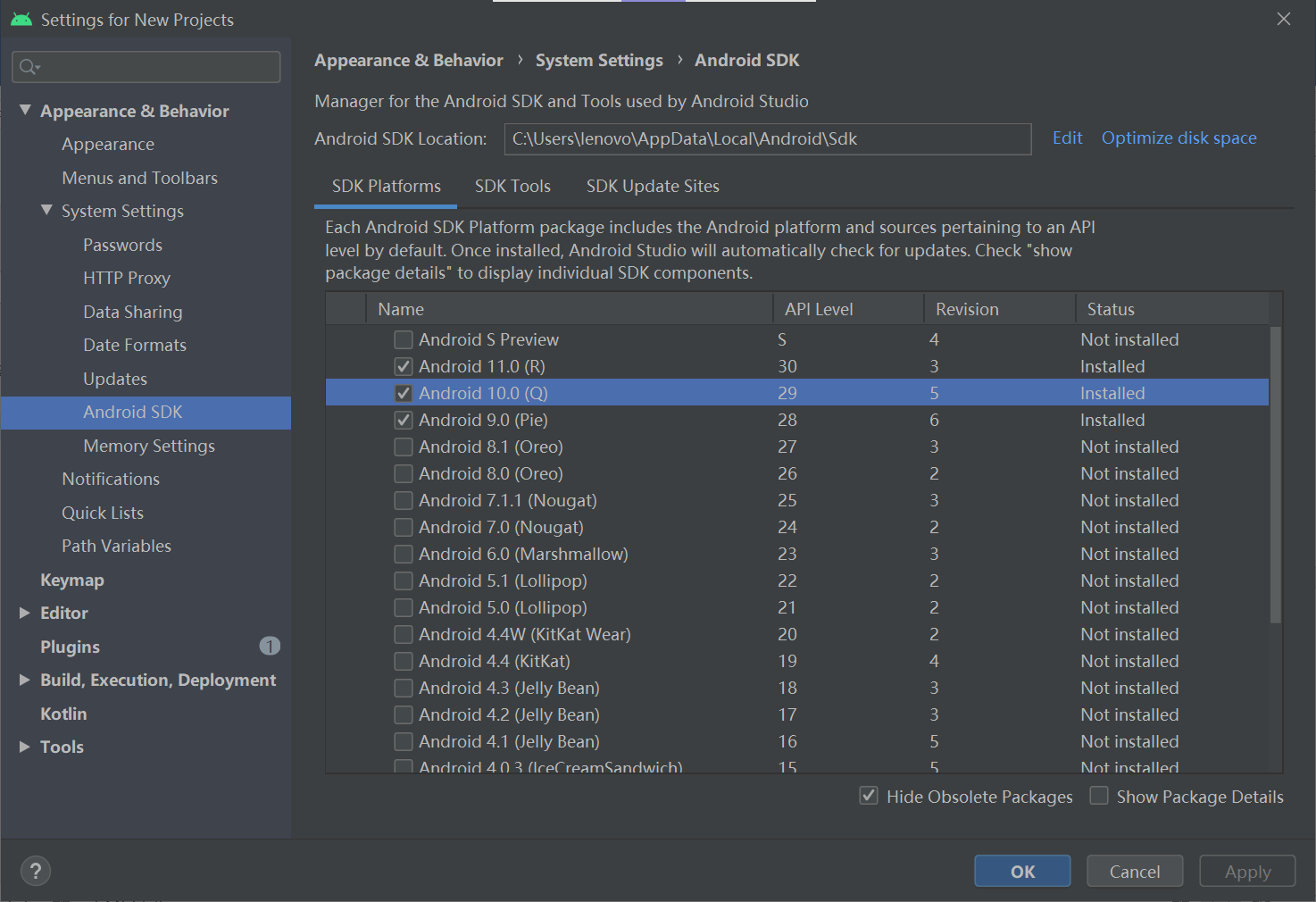Open SDK Update Sites tab
Image resolution: width=1316 pixels, height=902 pixels.
click(653, 186)
